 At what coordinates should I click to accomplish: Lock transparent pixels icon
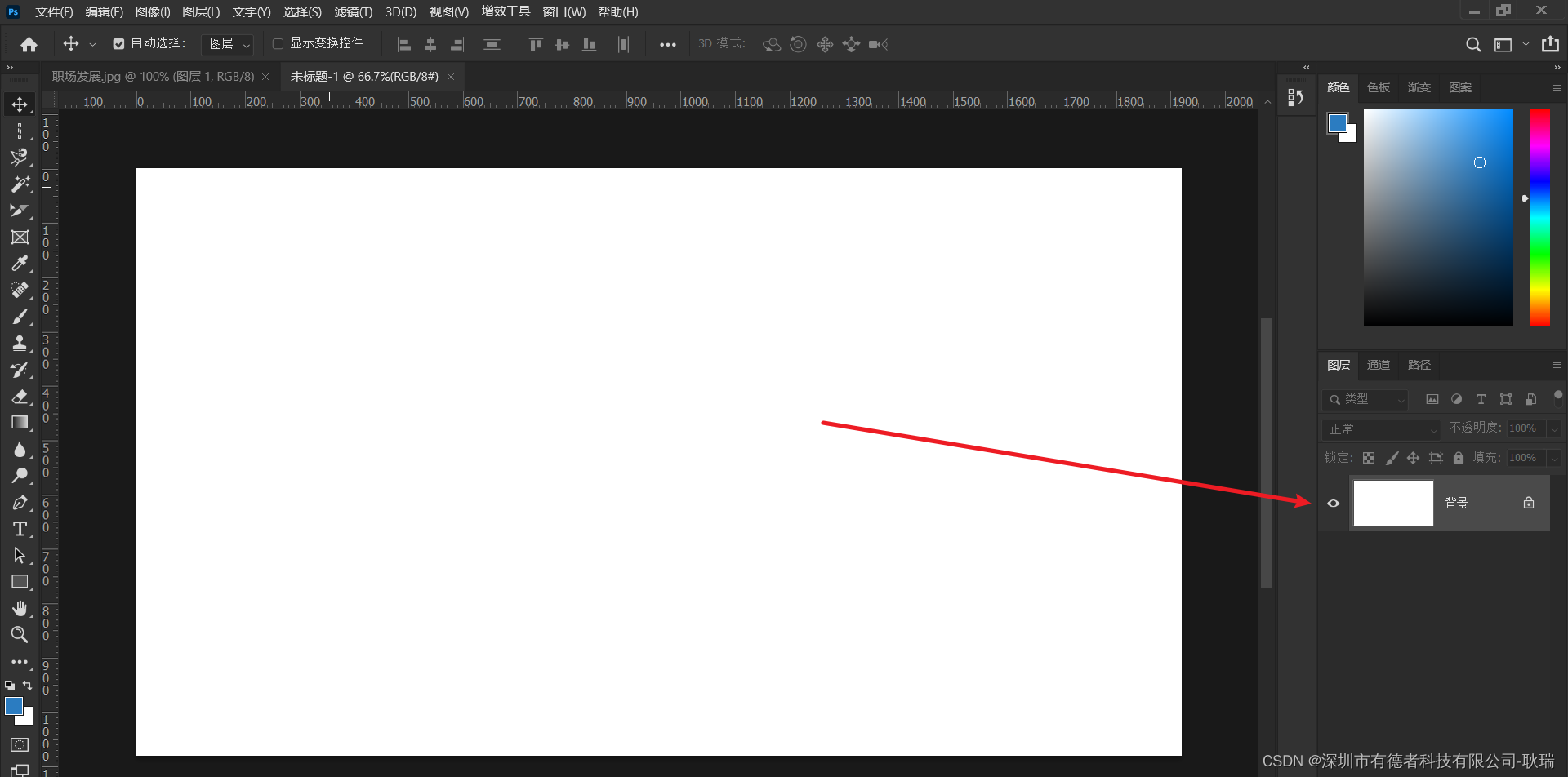(1369, 458)
